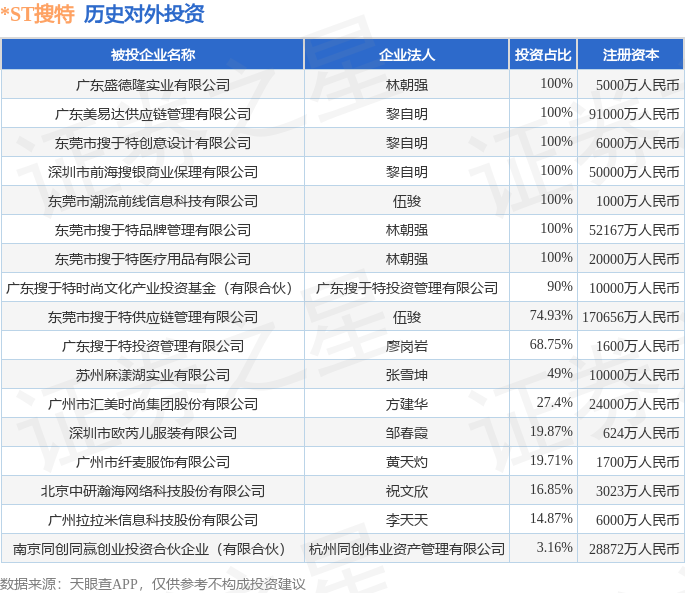Screen dimensions: 685x593
Task: Click registered capital 3023万人民币
Action: pyautogui.click(x=637, y=491)
